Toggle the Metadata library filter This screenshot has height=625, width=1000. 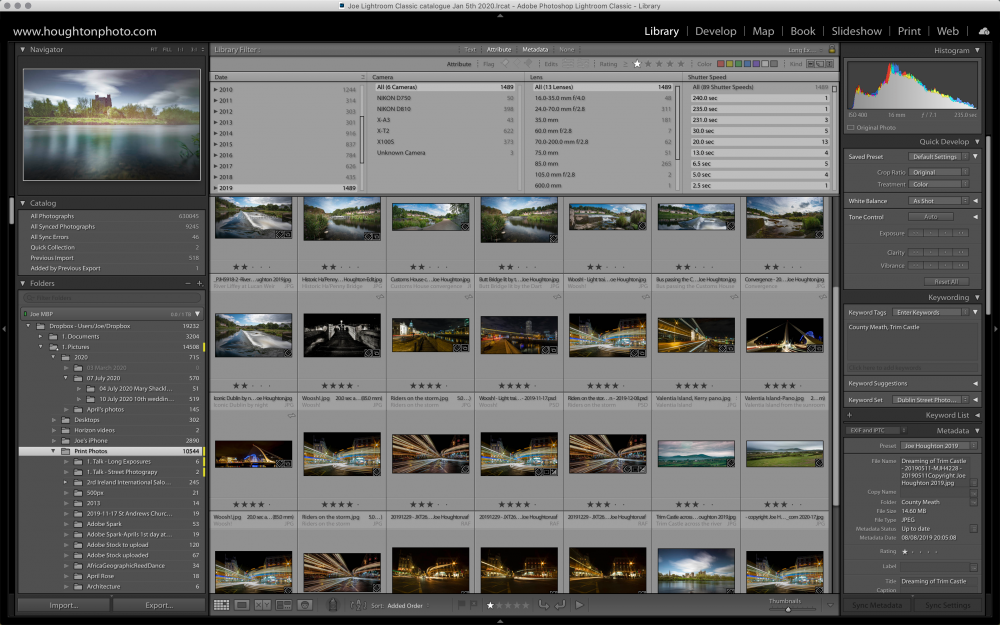click(535, 49)
